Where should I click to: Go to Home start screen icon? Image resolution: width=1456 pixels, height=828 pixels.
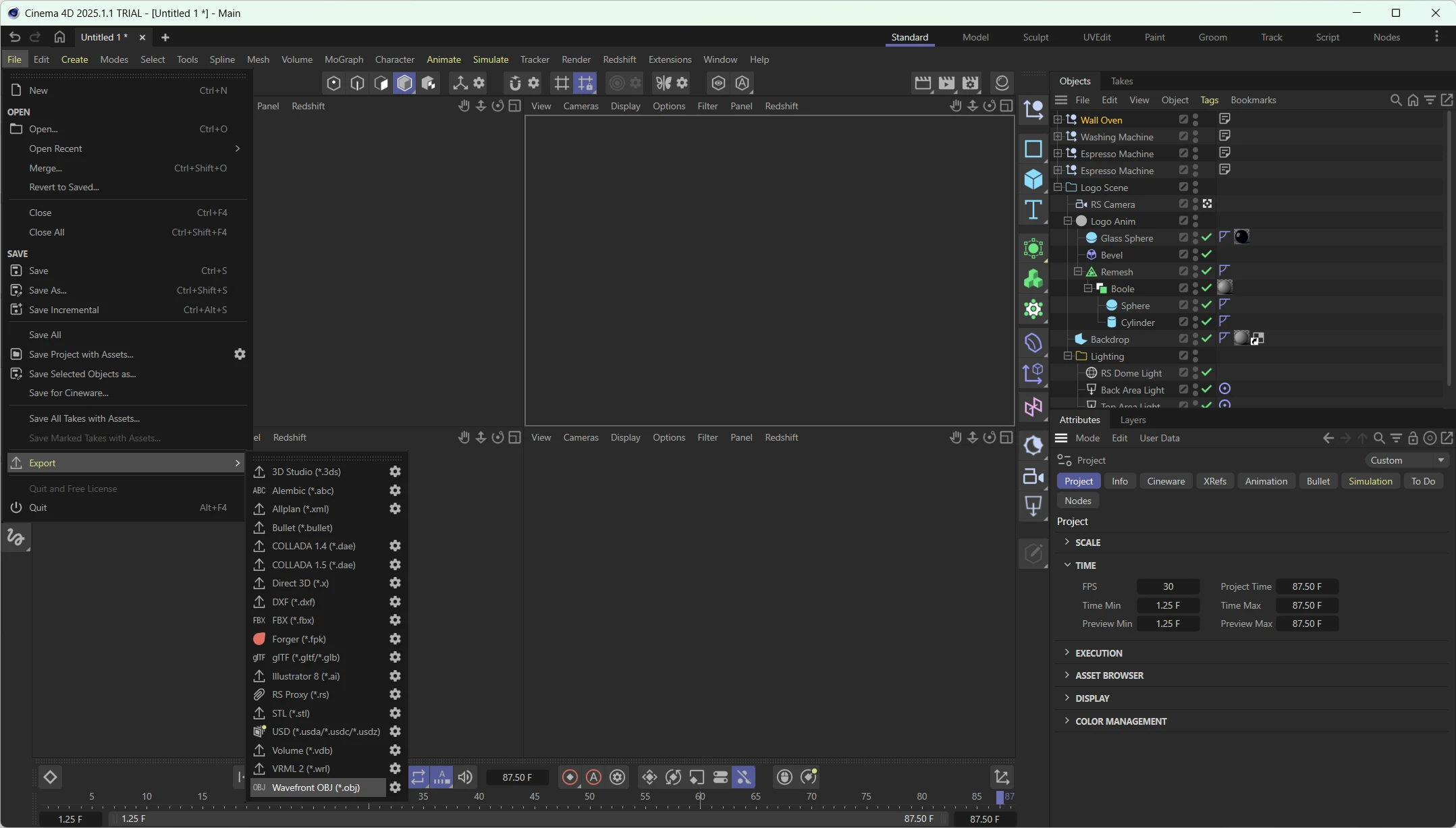[59, 37]
